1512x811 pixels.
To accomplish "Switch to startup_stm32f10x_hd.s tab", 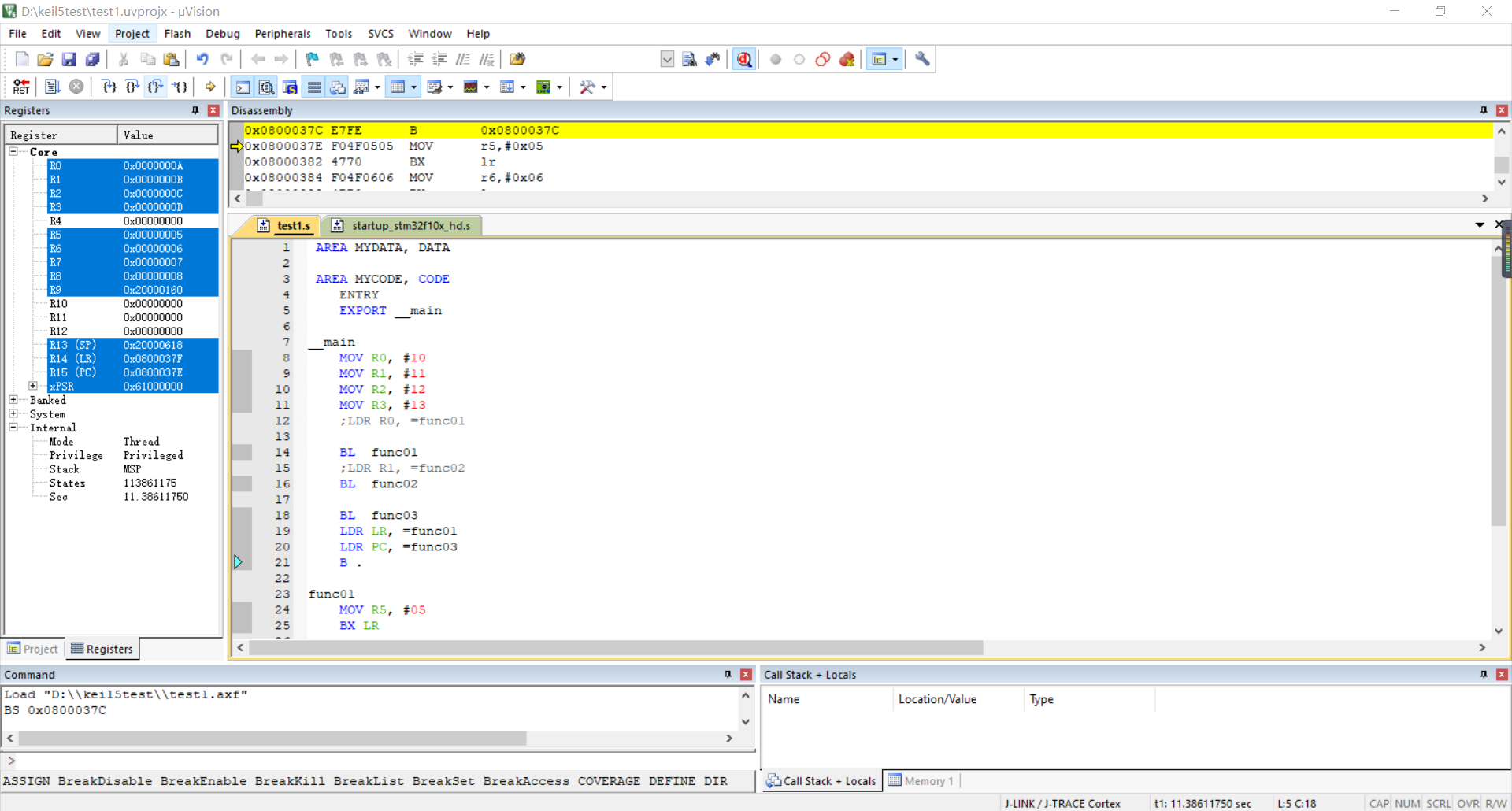I will [402, 225].
